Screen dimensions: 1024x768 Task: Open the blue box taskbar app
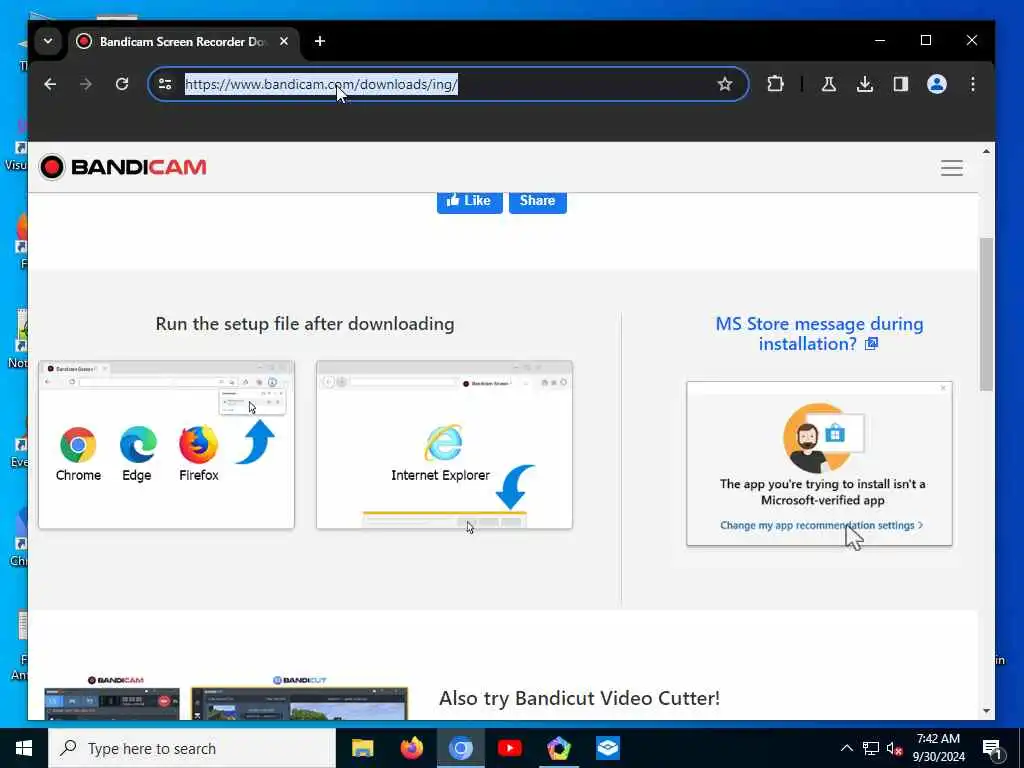click(x=608, y=748)
